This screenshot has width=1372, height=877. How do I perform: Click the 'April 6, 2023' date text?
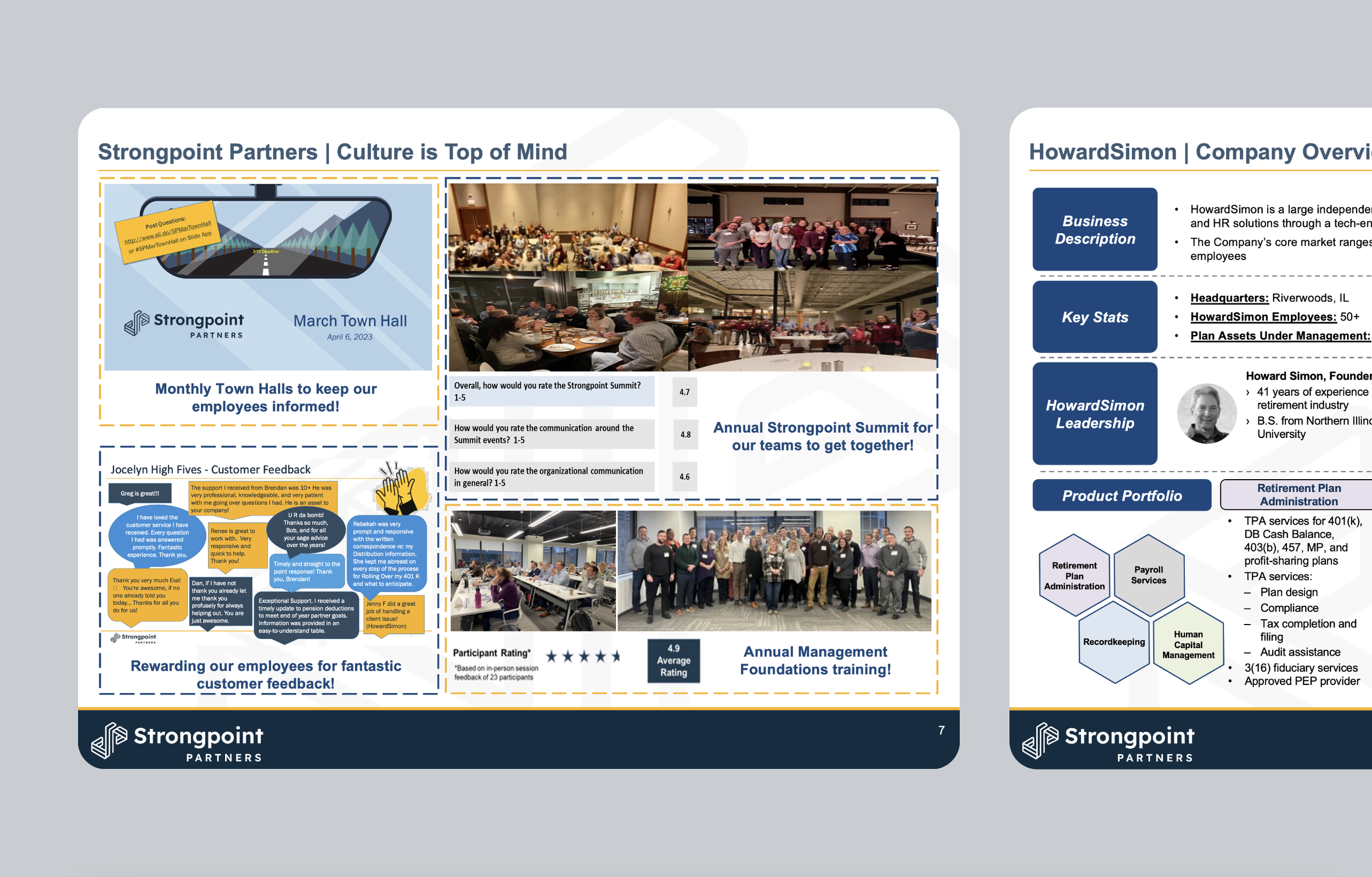[349, 337]
